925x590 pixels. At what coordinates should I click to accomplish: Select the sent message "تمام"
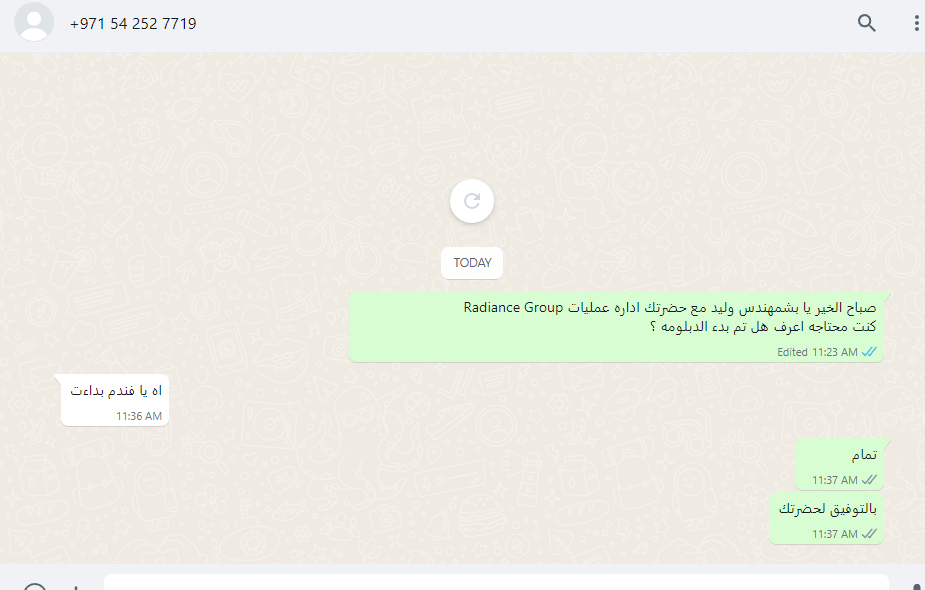pos(839,464)
